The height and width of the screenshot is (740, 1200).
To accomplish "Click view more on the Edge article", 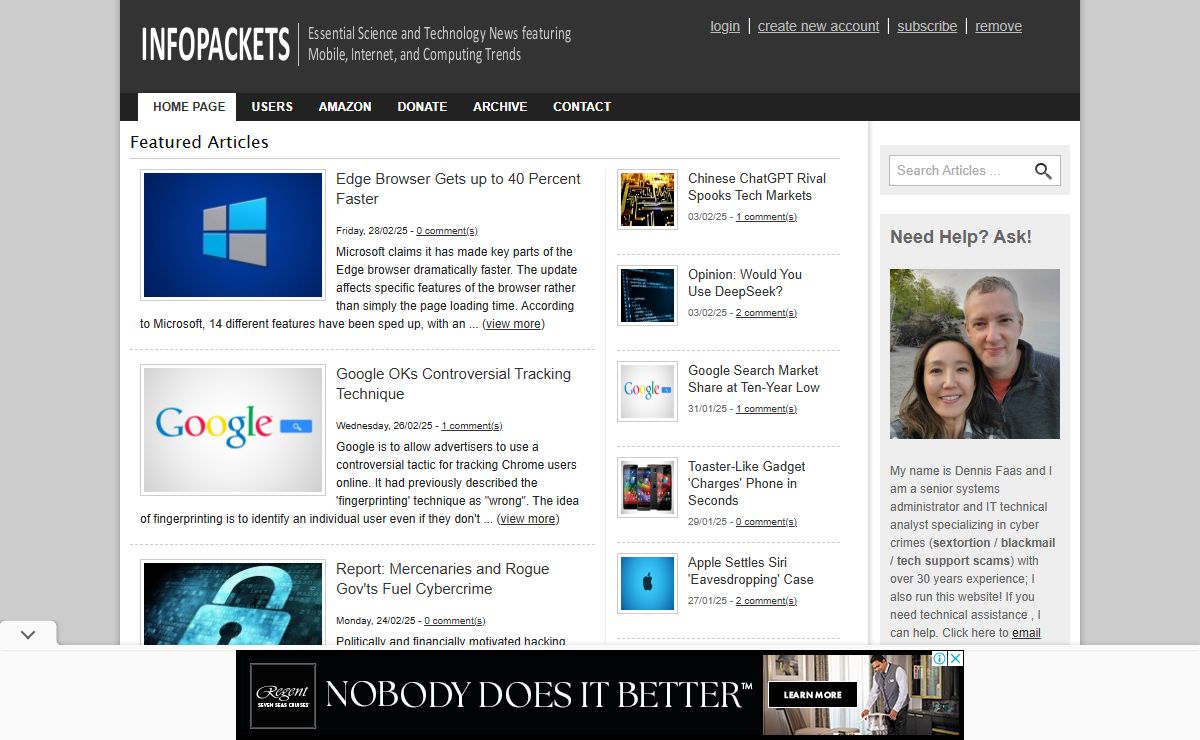I will tap(513, 324).
